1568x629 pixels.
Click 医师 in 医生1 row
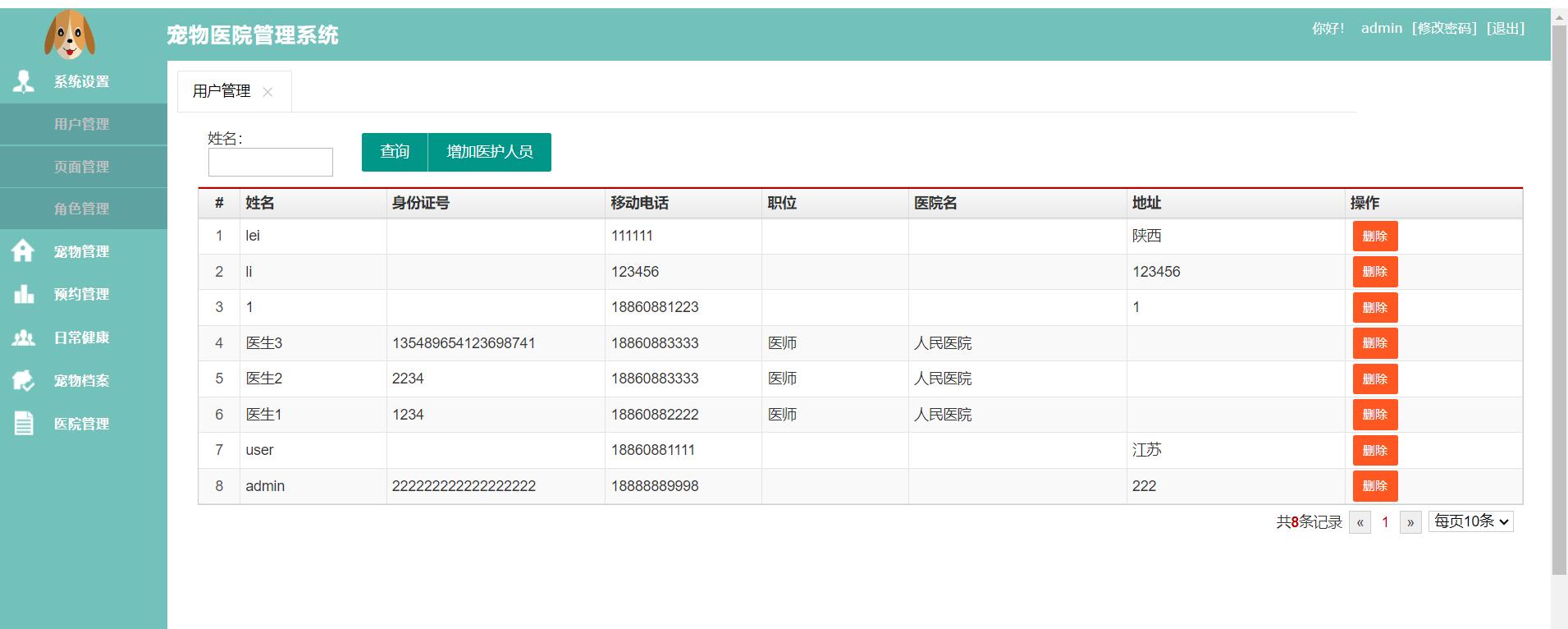[x=782, y=415]
